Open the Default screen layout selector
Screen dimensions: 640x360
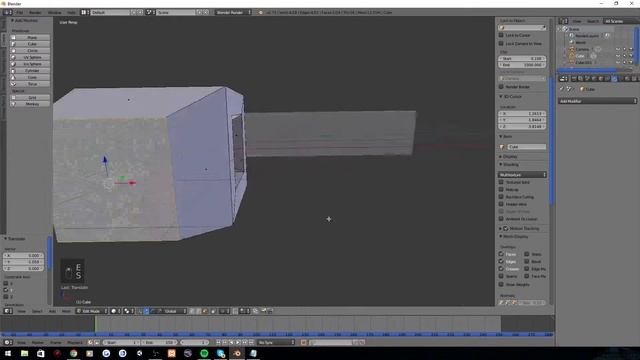pos(110,13)
